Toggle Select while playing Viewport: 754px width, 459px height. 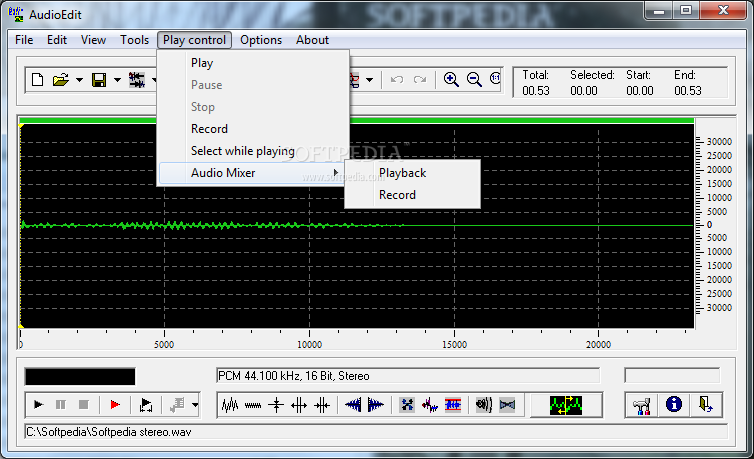[x=253, y=151]
